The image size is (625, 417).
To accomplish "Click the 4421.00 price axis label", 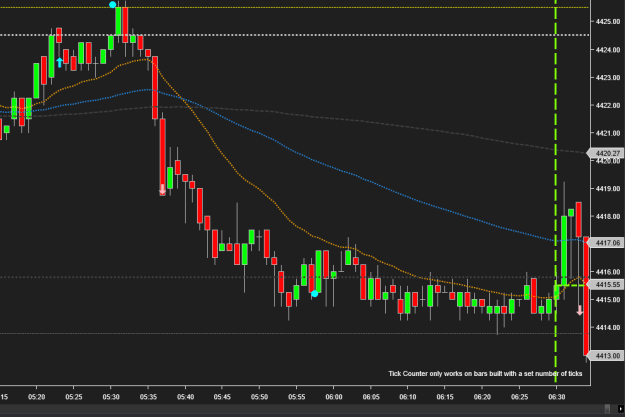I will 608,133.
